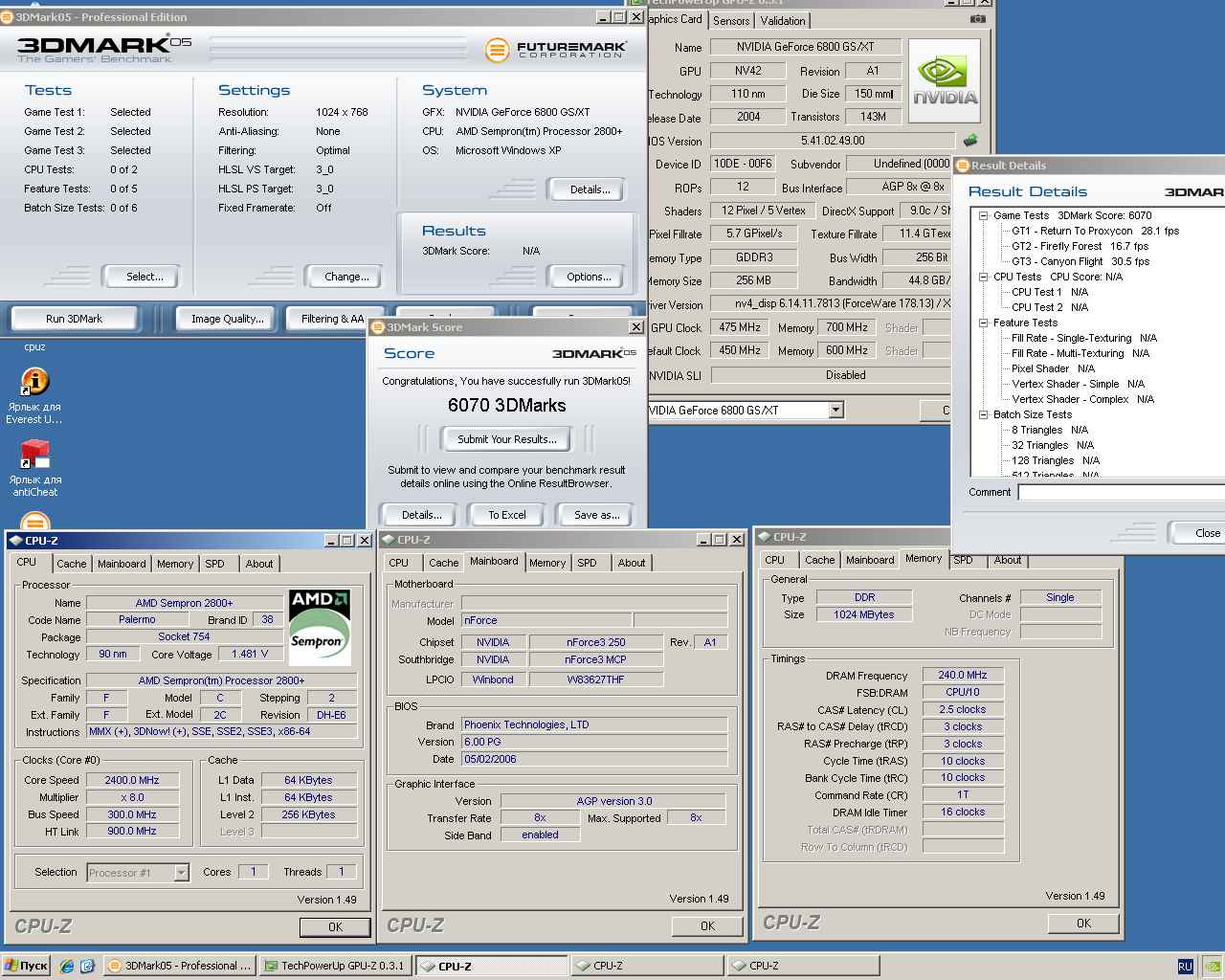1225x980 pixels.
Task: Open SPD tab in the Processor CPU-Z window
Action: click(215, 565)
